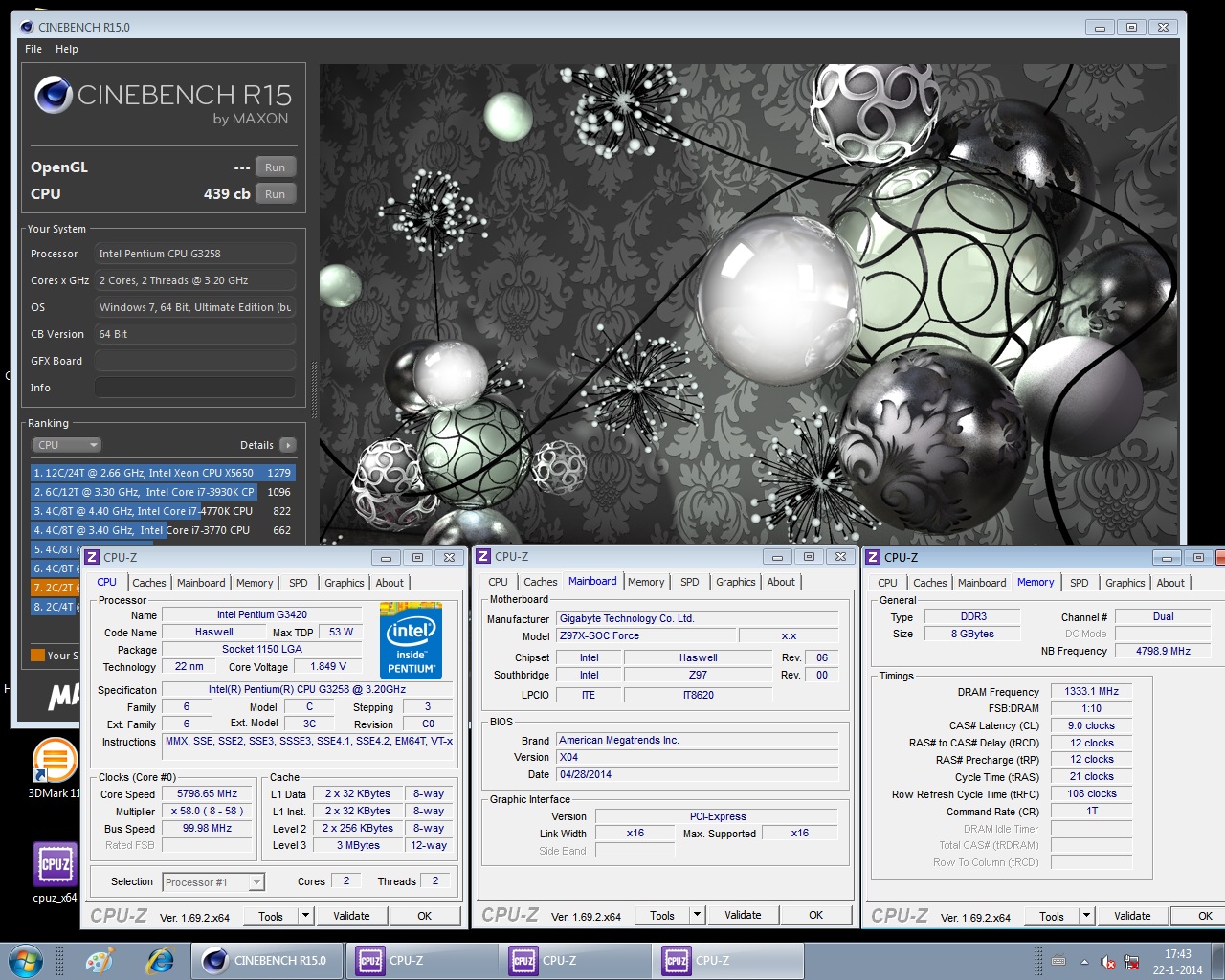Screen dimensions: 1225x980
Task: Click Validate in the Mainboard window
Action: (743, 915)
